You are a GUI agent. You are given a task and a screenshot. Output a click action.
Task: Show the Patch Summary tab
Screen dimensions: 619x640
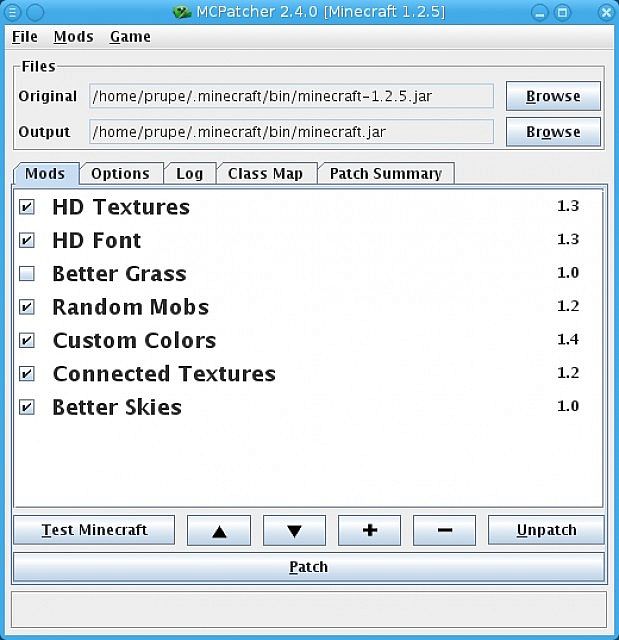pos(385,174)
